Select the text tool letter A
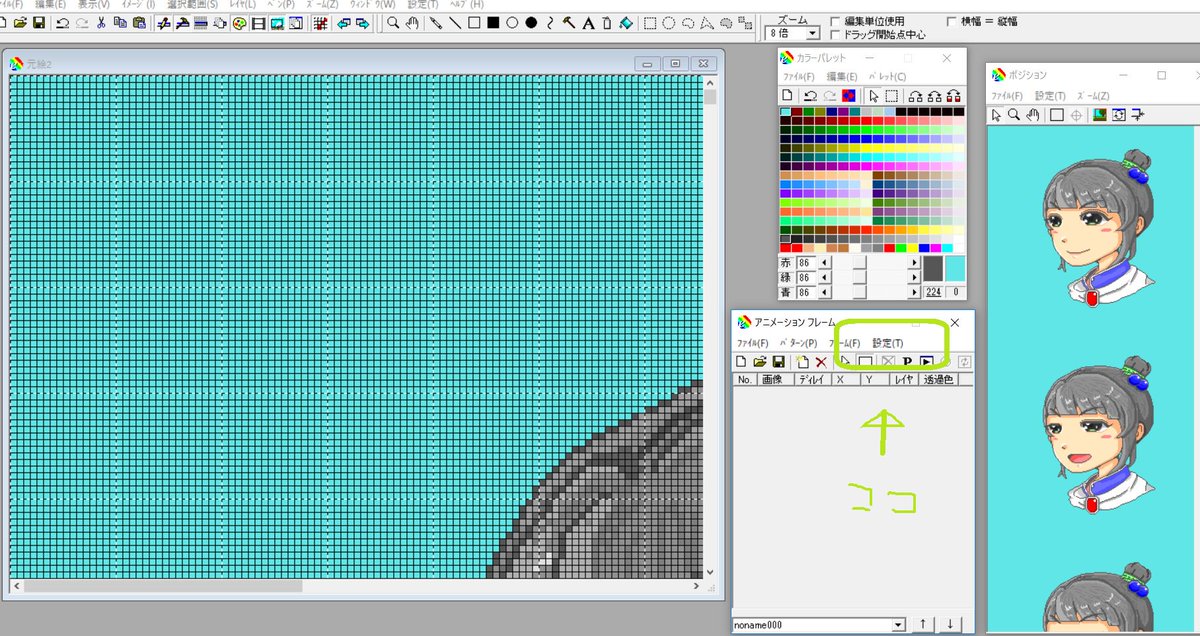 tap(588, 22)
